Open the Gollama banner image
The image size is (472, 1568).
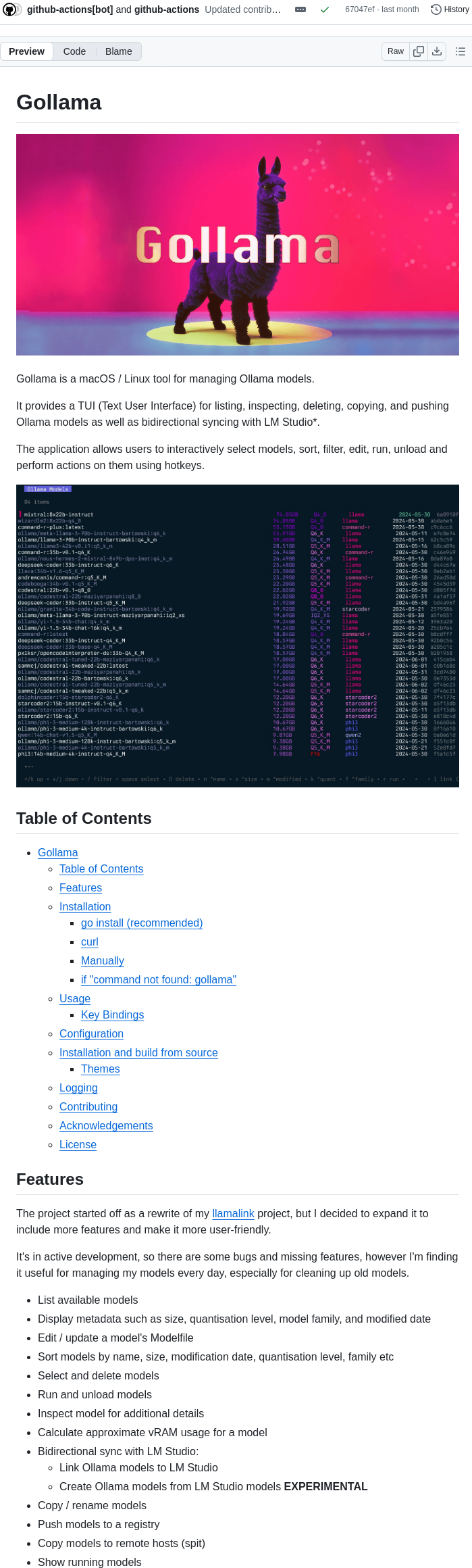click(x=238, y=245)
